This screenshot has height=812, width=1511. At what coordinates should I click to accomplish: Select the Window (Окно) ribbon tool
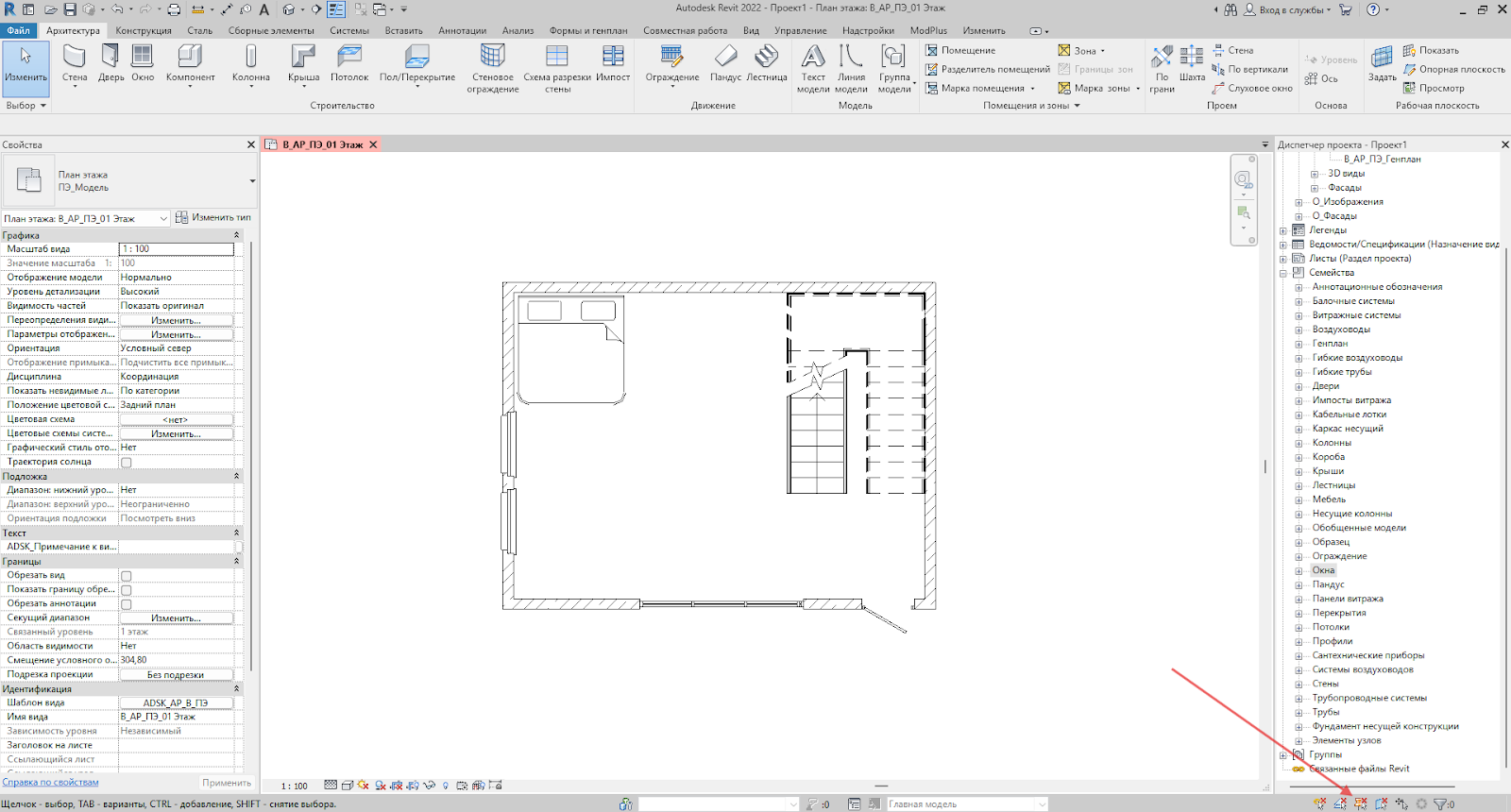point(143,64)
